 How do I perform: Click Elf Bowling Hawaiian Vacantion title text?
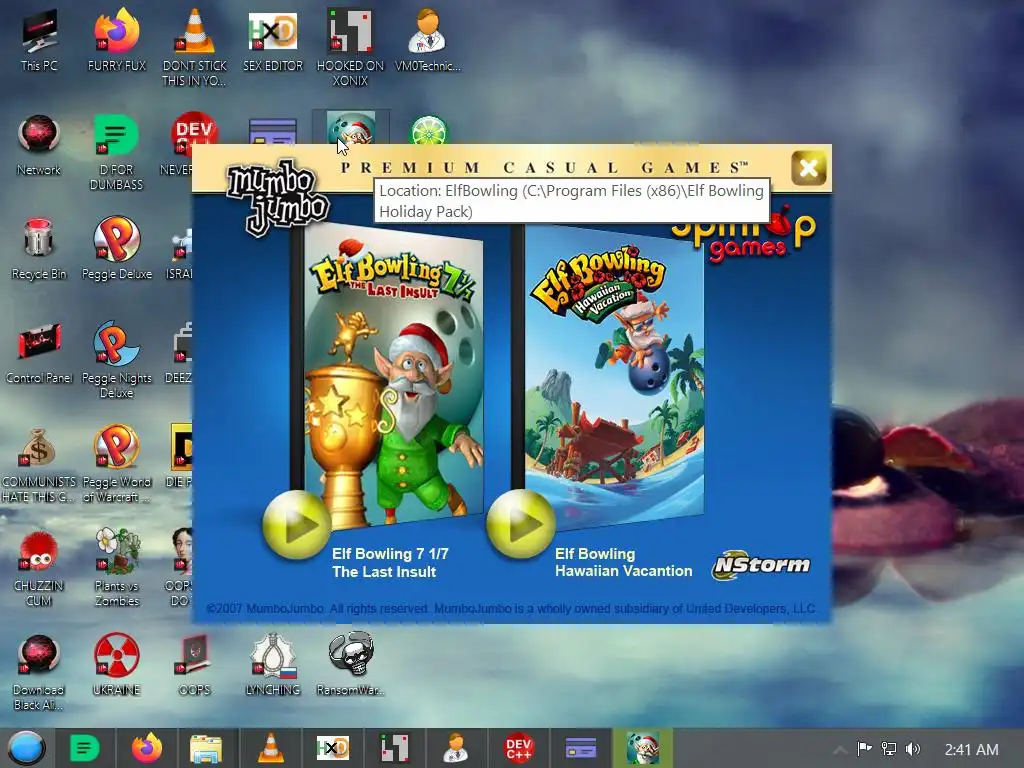(623, 562)
